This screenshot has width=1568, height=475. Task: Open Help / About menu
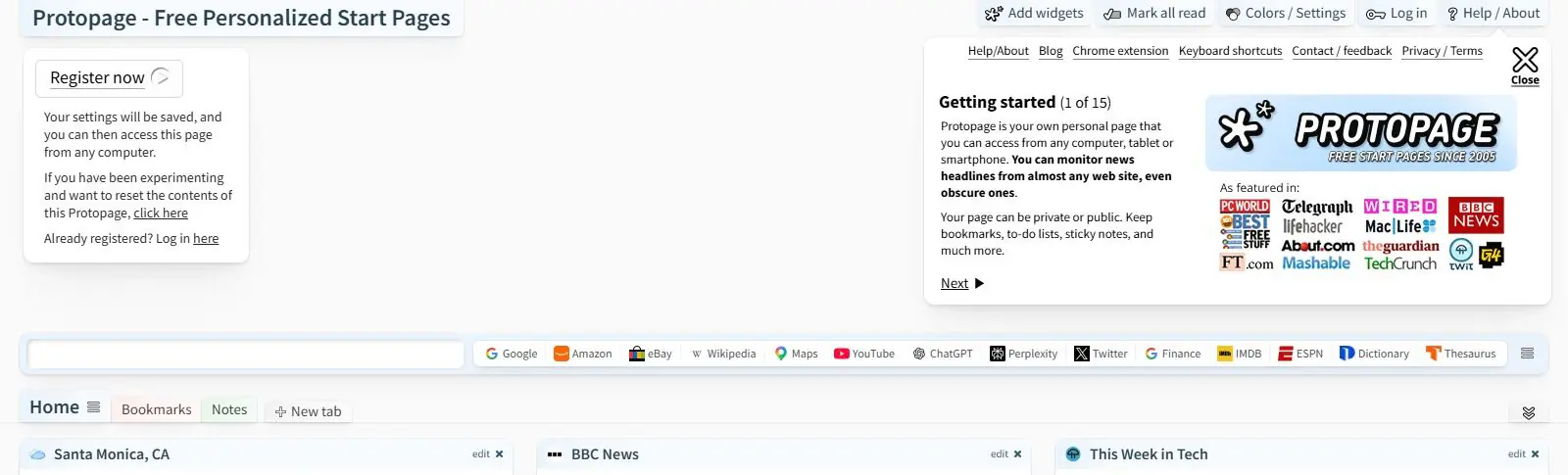pos(1494,14)
